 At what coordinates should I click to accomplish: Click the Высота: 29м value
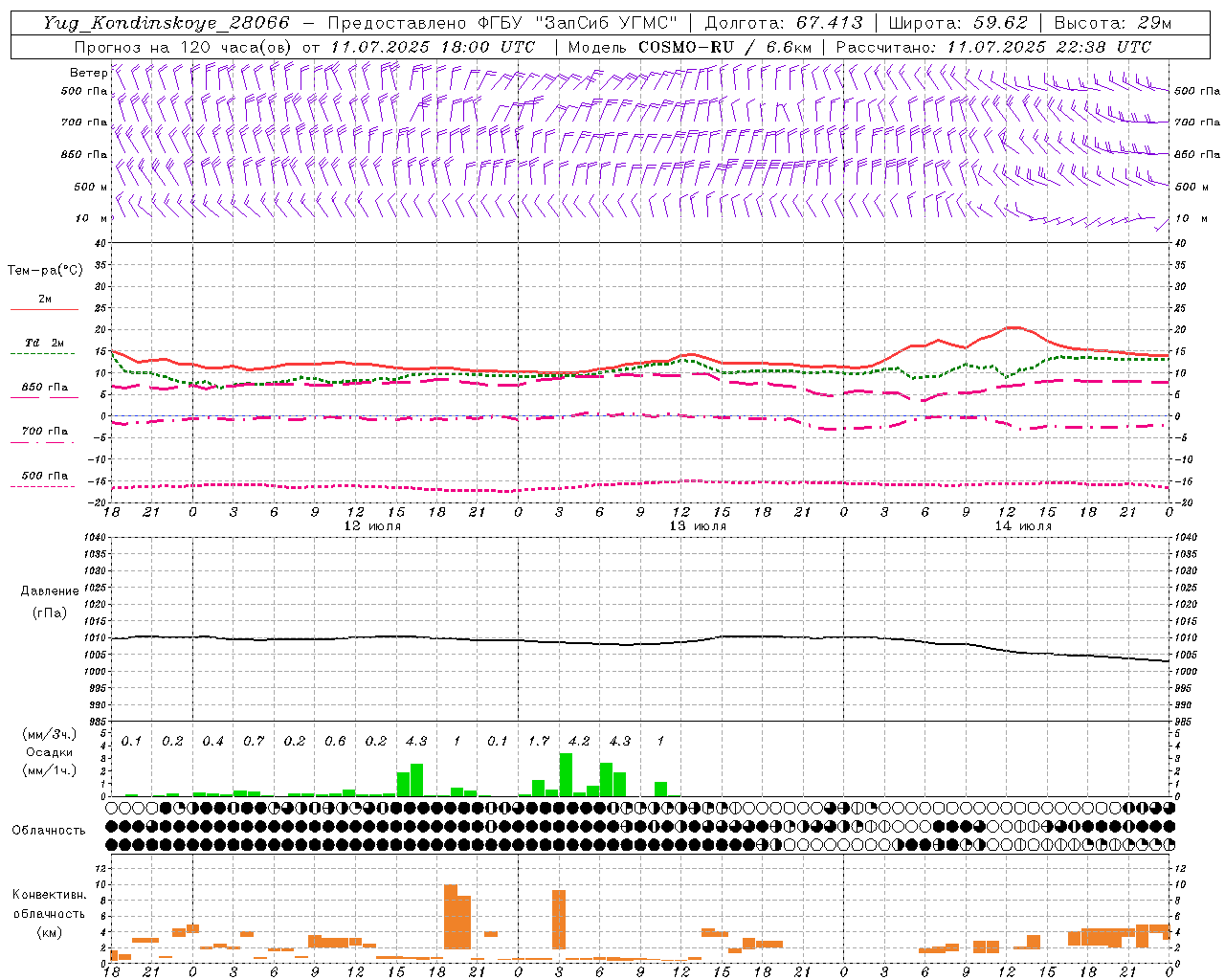pyautogui.click(x=1112, y=23)
